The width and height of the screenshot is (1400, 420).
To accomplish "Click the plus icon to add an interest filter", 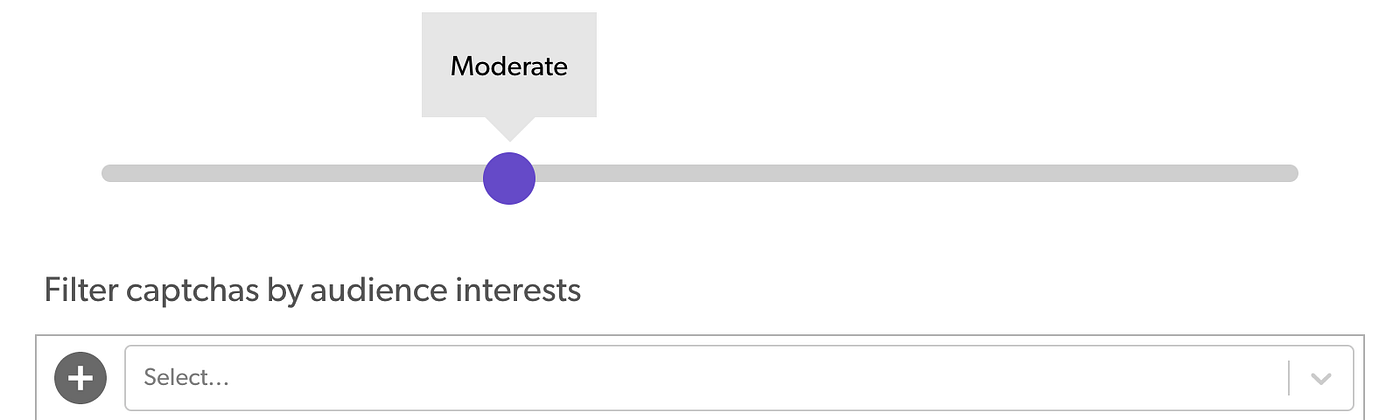I will (80, 377).
